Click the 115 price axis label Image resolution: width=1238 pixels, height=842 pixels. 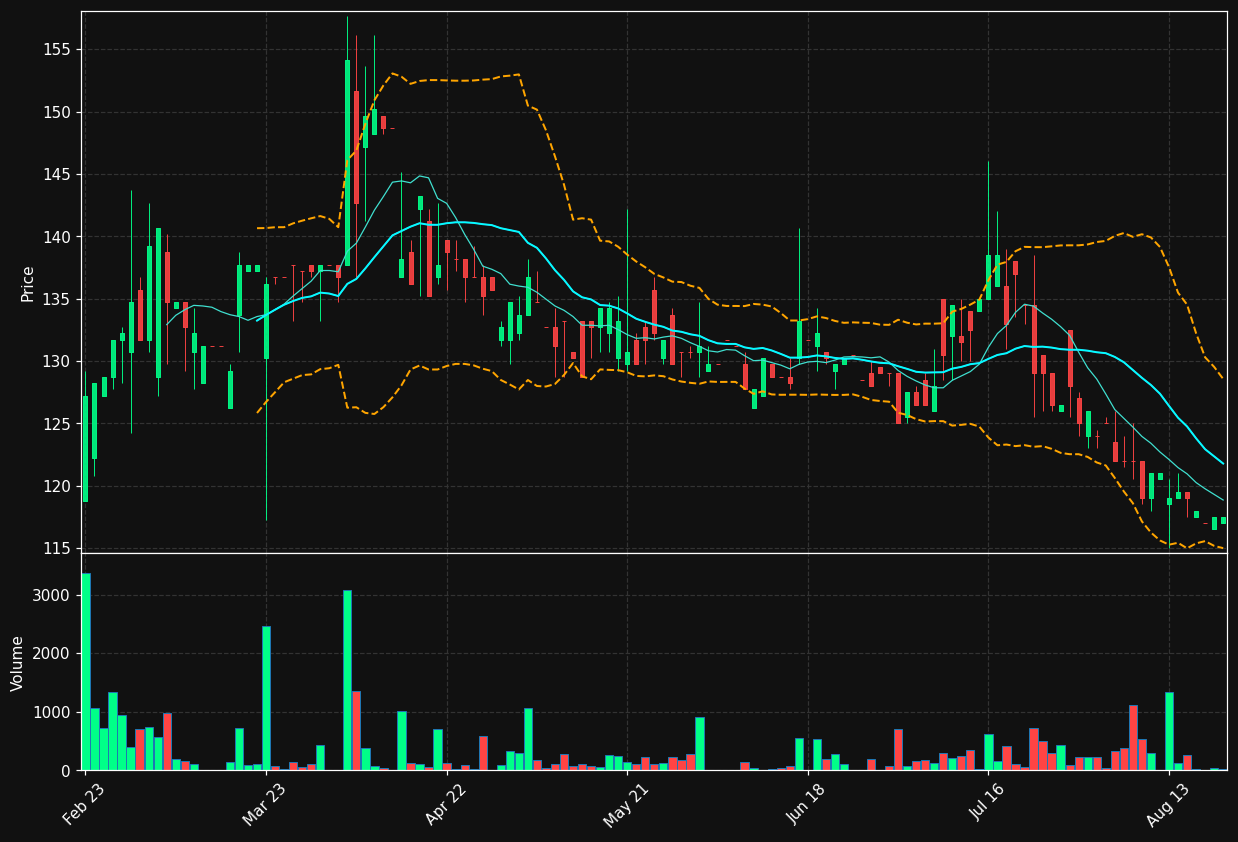[58, 549]
